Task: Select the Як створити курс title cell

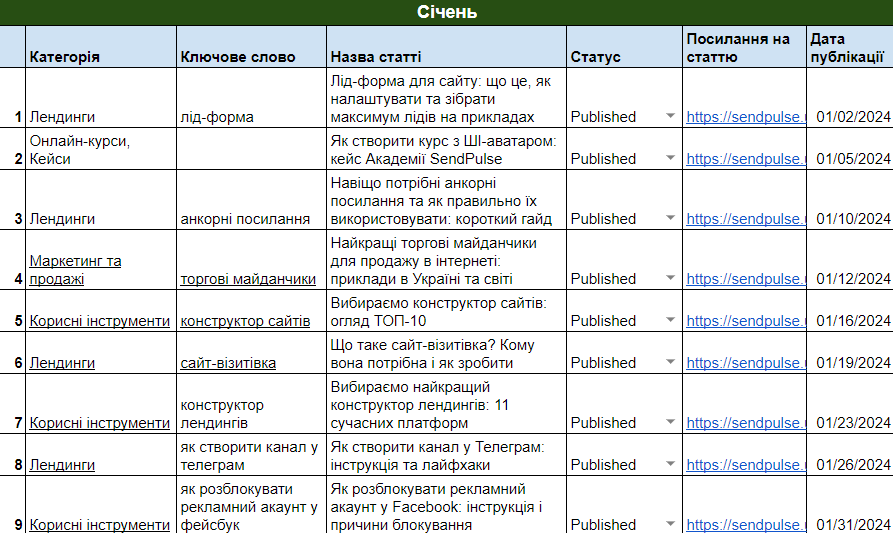Action: click(446, 149)
